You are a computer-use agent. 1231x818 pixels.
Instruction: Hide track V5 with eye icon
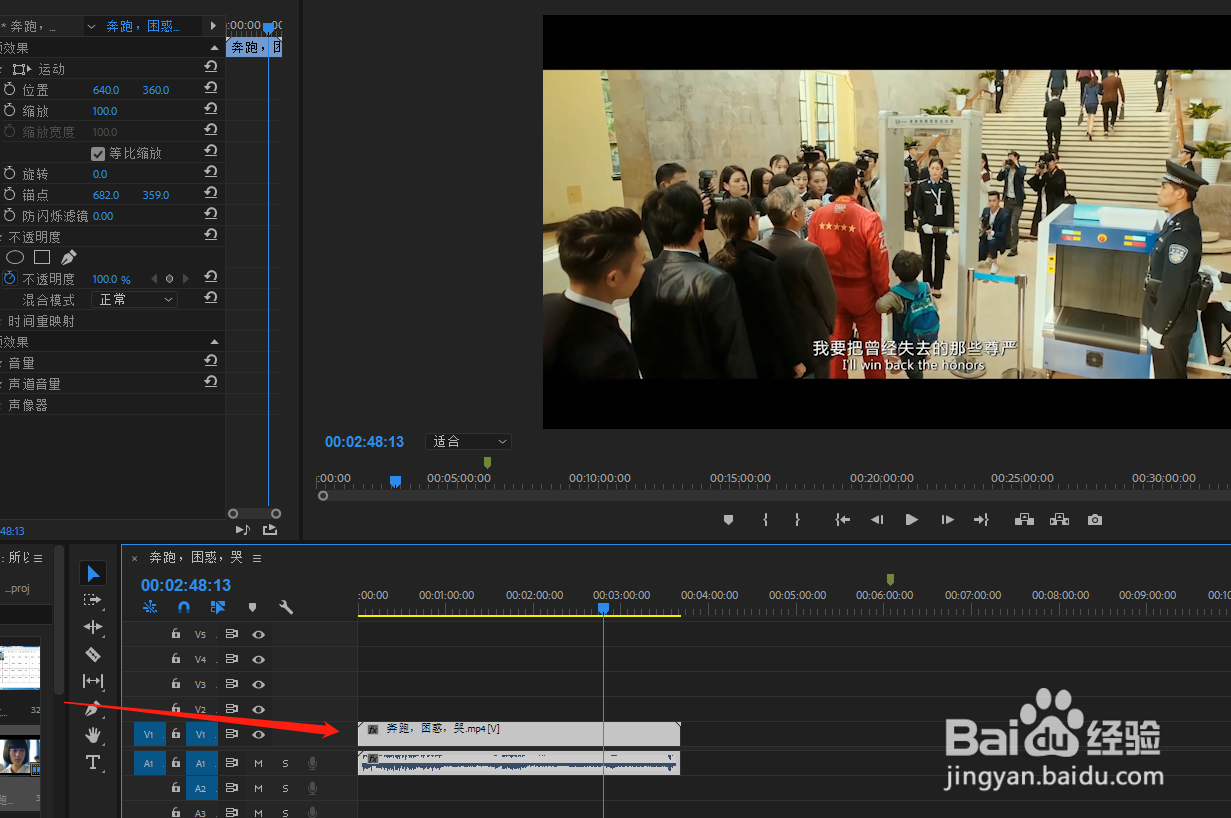pyautogui.click(x=259, y=634)
